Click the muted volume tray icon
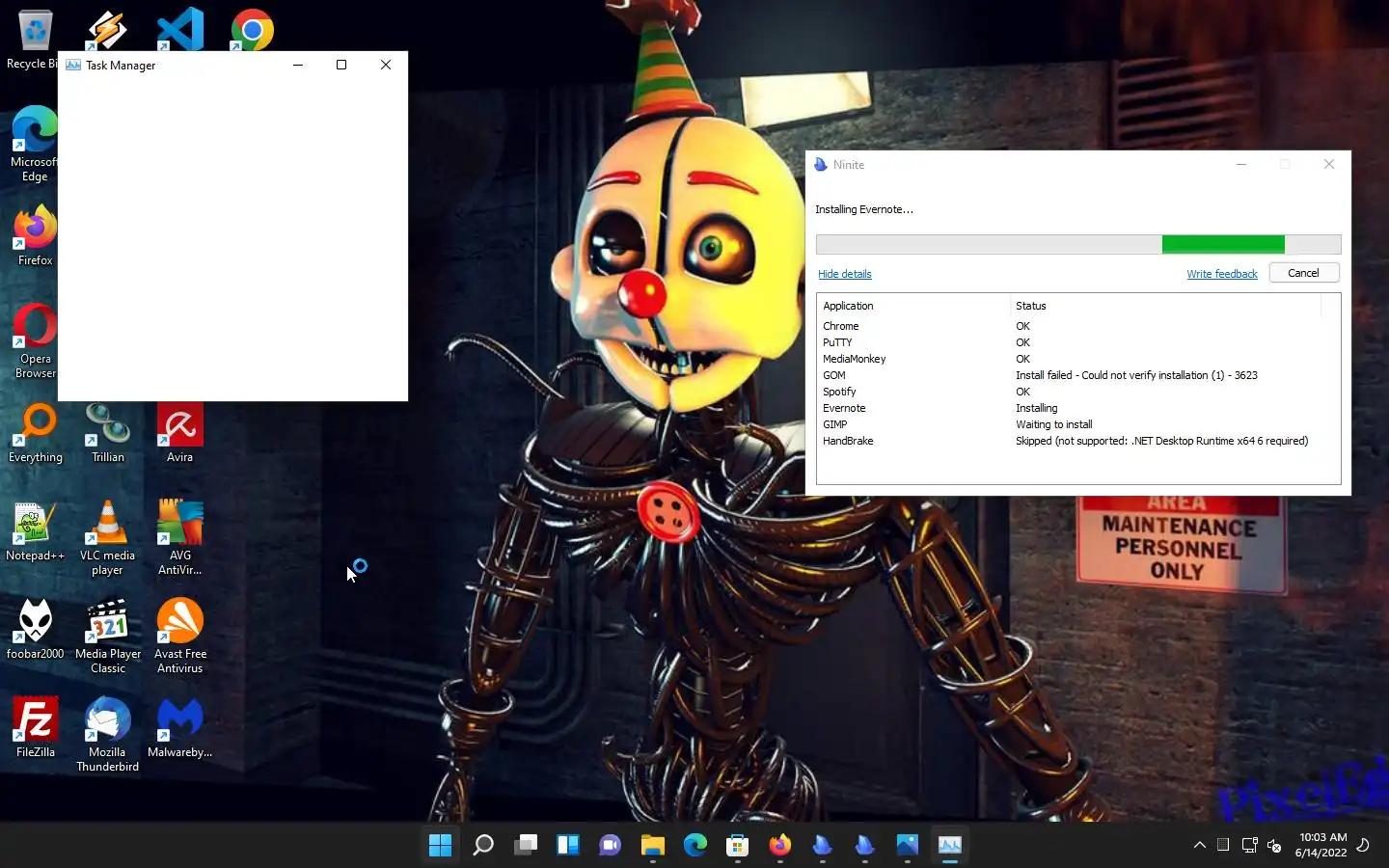 [1273, 845]
